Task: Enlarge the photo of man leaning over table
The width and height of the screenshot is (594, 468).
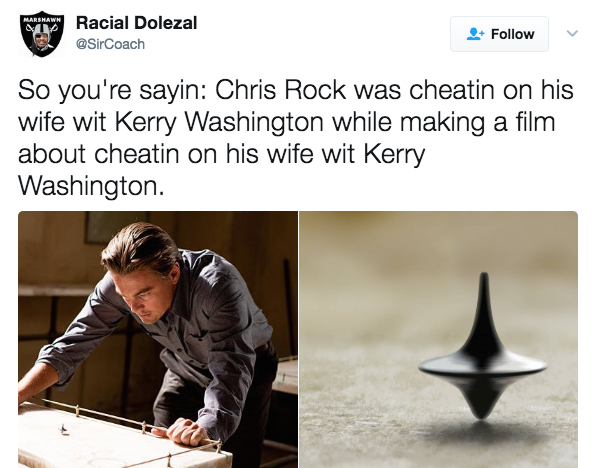Action: [x=158, y=340]
